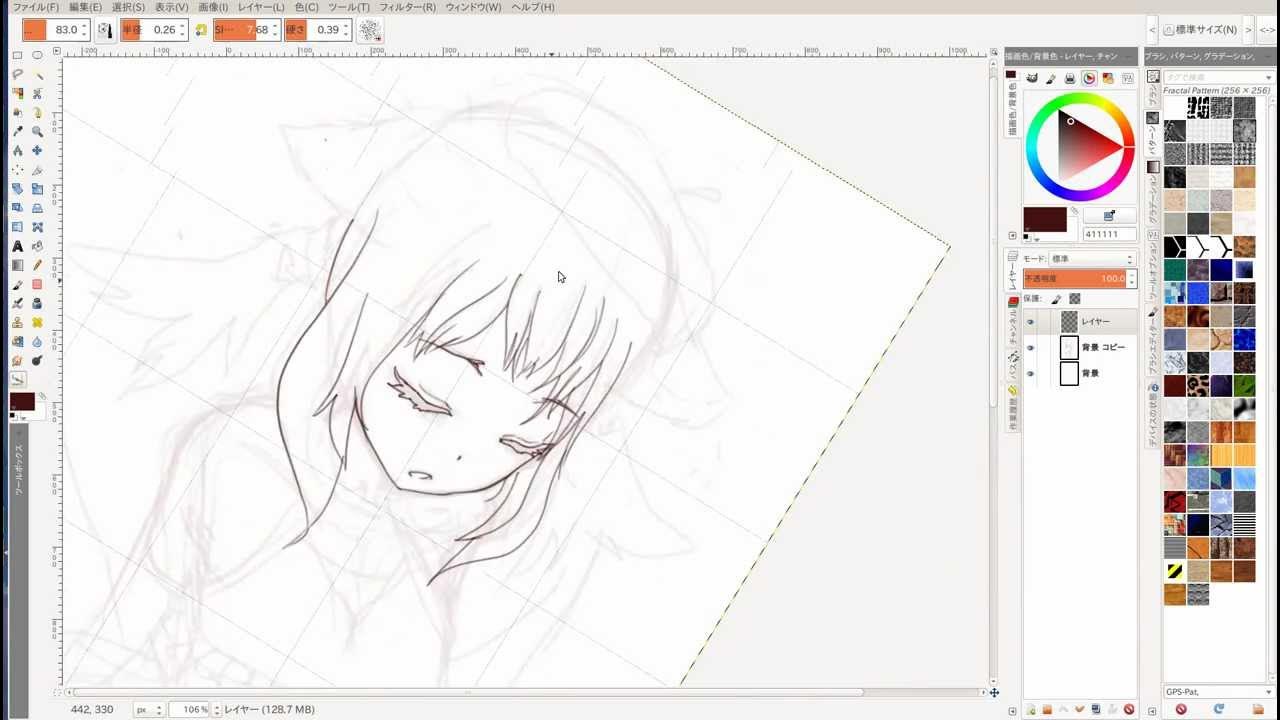Increase the 83.0 size spinner value
Image resolution: width=1280 pixels, height=720 pixels.
85,25
